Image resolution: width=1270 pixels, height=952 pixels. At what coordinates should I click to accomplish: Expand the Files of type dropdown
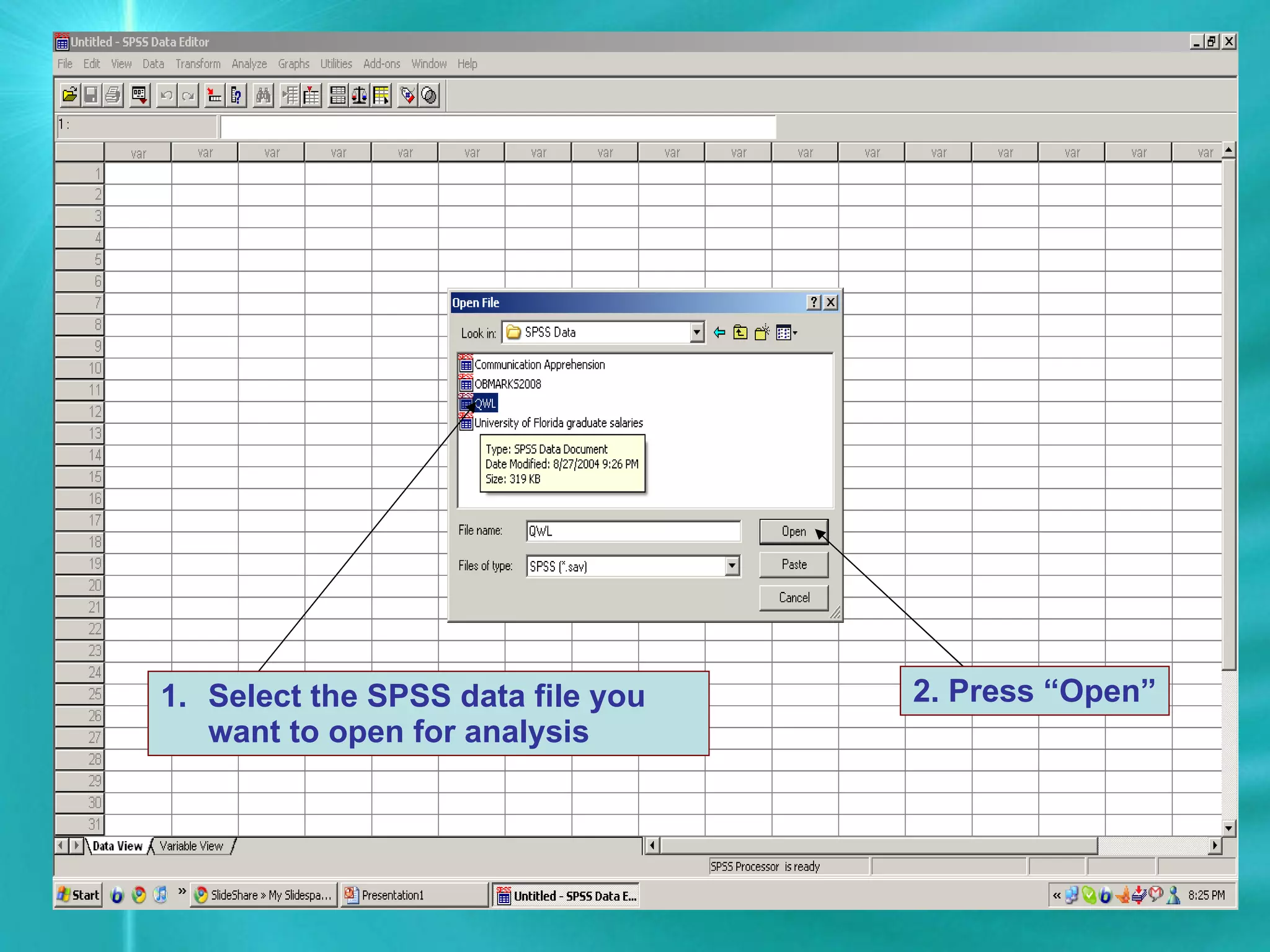(x=732, y=566)
